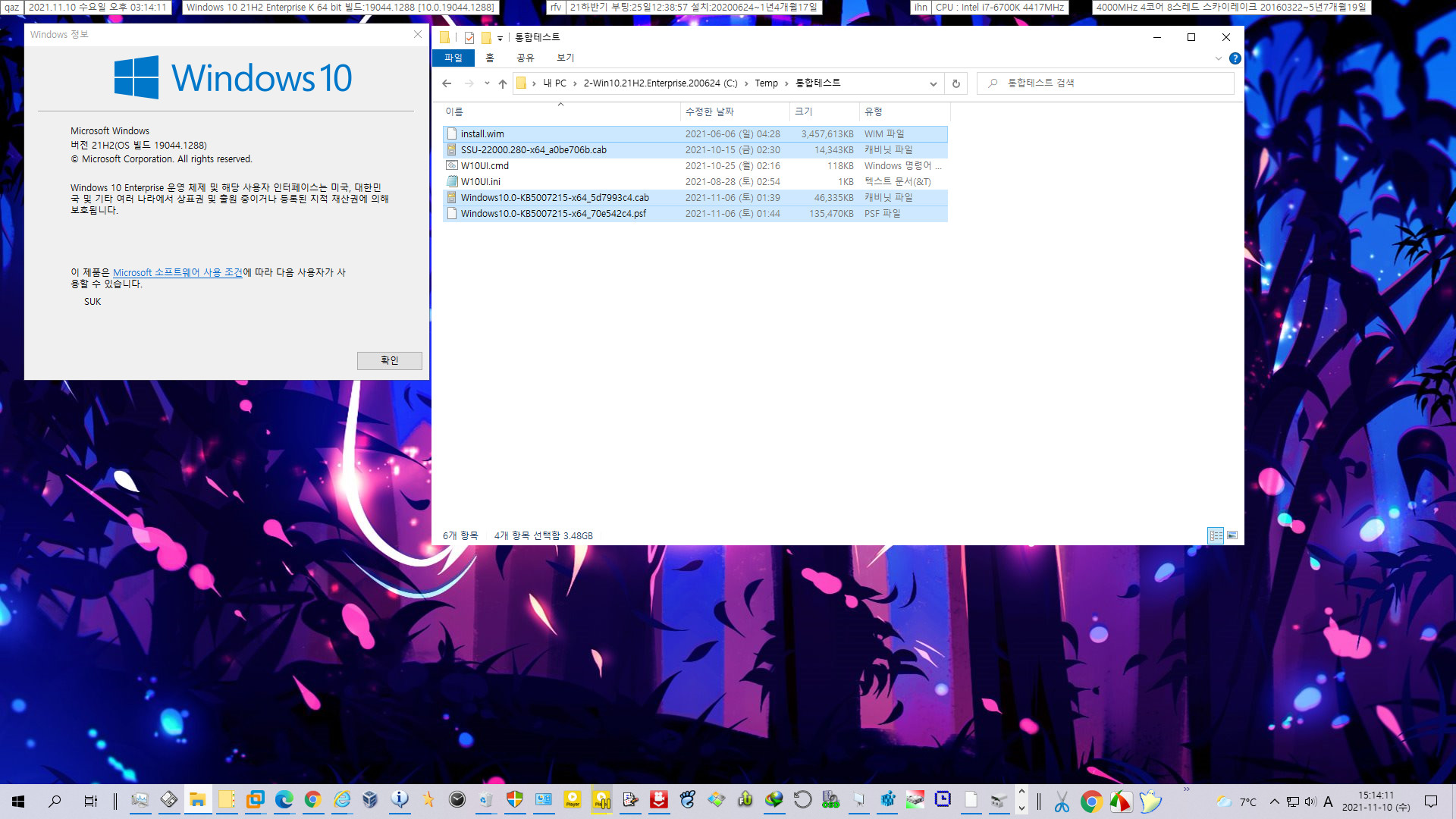
Task: Click the Explorer forward navigation arrow
Action: (x=469, y=83)
